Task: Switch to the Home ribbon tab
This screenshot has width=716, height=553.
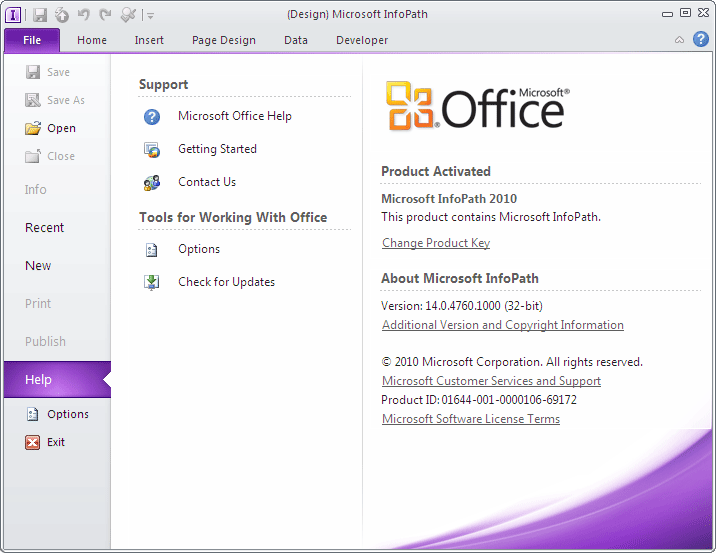Action: 92,40
